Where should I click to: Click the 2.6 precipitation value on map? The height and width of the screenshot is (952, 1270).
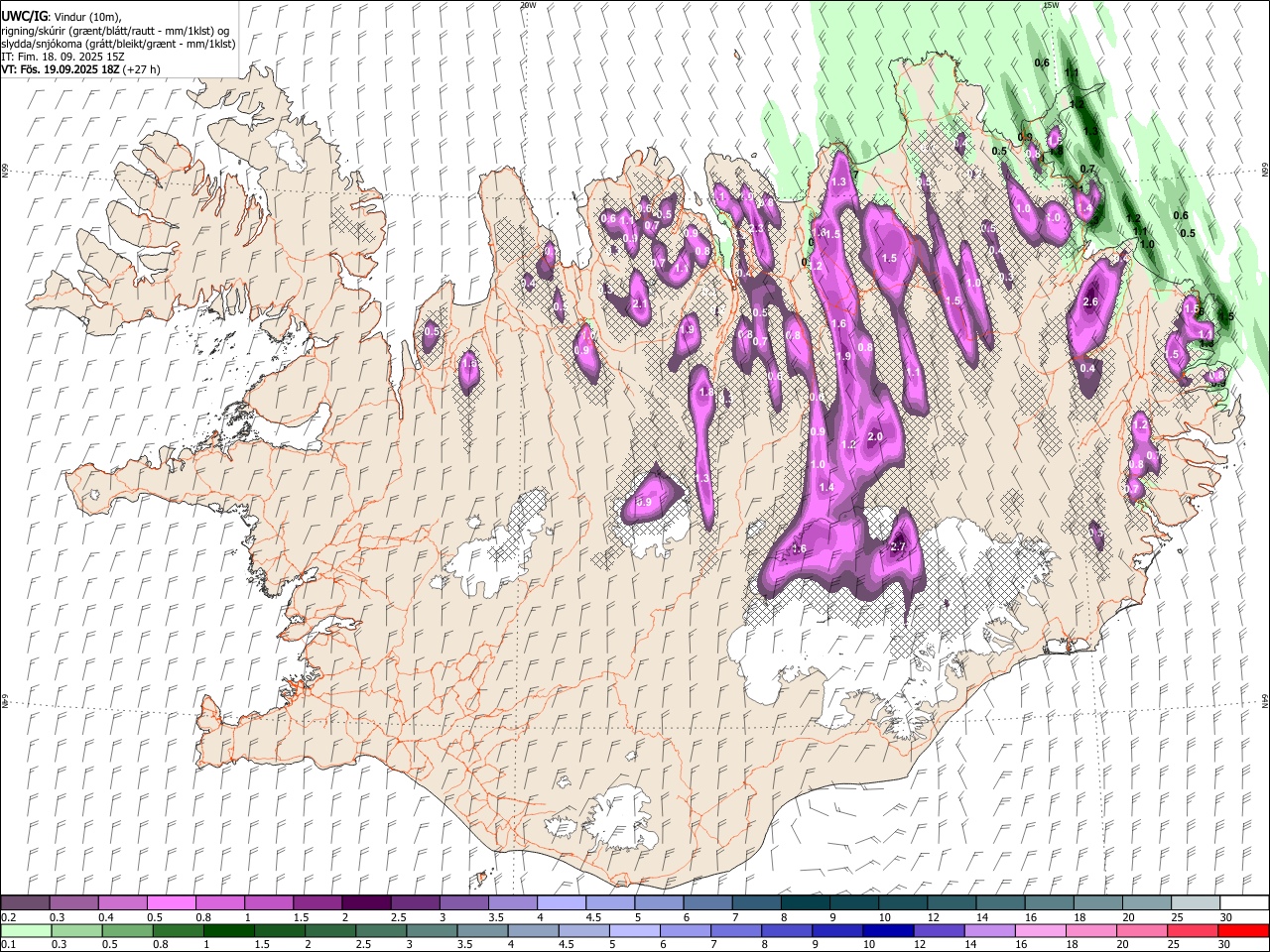1091,301
